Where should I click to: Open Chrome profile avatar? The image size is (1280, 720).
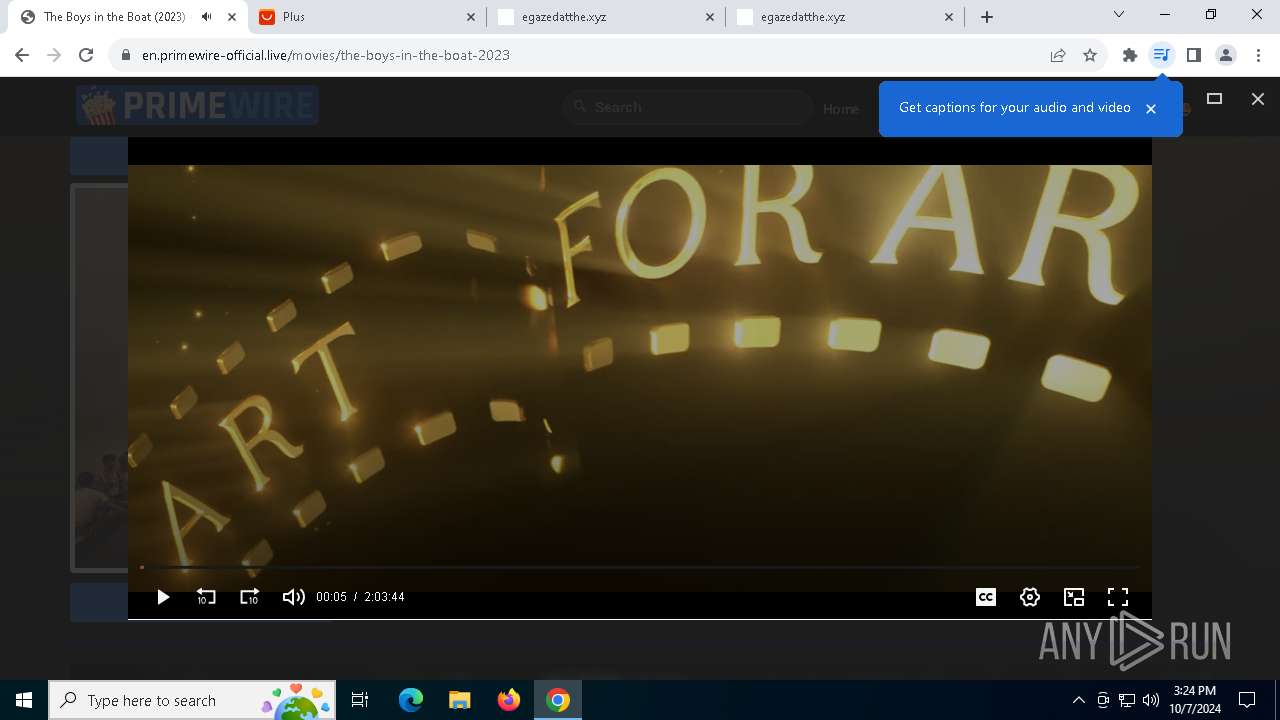[1225, 55]
